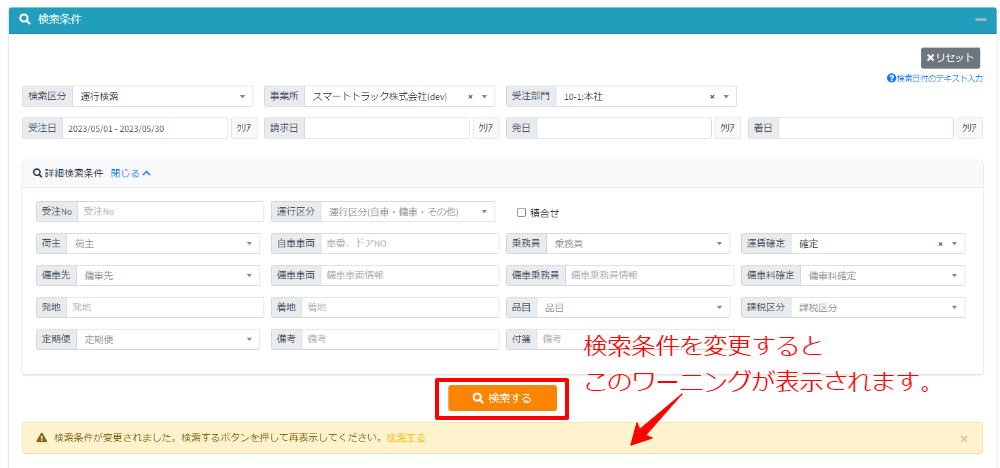Open the 課税区分 dropdown

click(878, 308)
